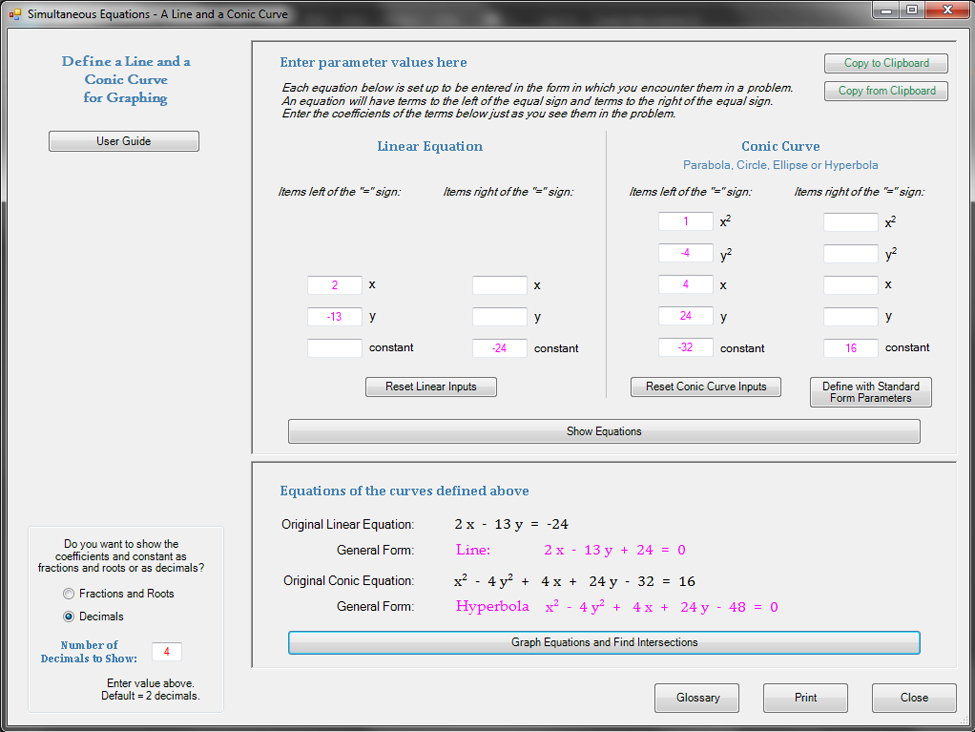Image resolution: width=975 pixels, height=732 pixels.
Task: Open Define with Standard Form Parameters
Action: point(870,392)
